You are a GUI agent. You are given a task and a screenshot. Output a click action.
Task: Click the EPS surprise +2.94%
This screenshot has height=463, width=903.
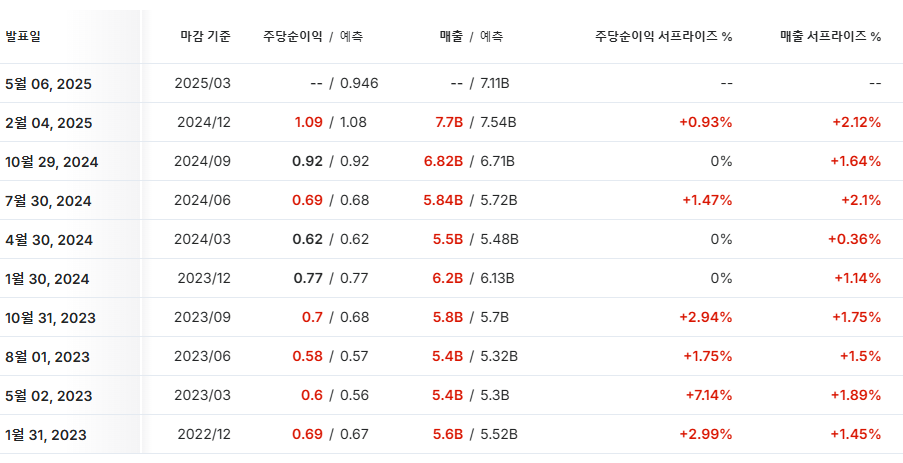click(705, 317)
